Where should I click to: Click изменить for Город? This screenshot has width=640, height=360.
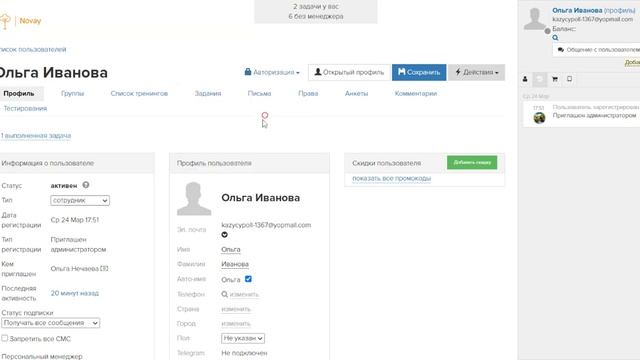tap(236, 324)
